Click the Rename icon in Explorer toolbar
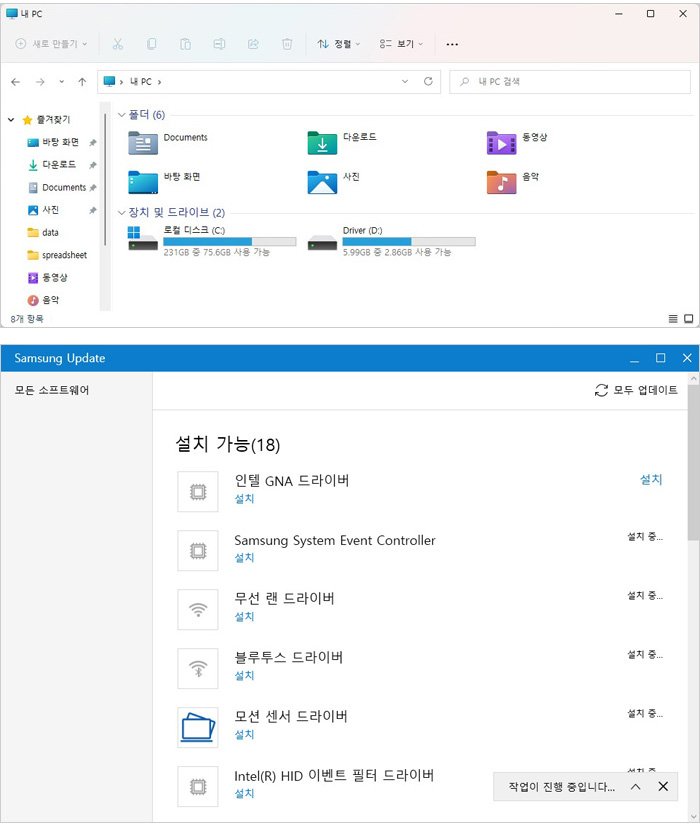Viewport: 700px width, 827px height. click(x=219, y=44)
